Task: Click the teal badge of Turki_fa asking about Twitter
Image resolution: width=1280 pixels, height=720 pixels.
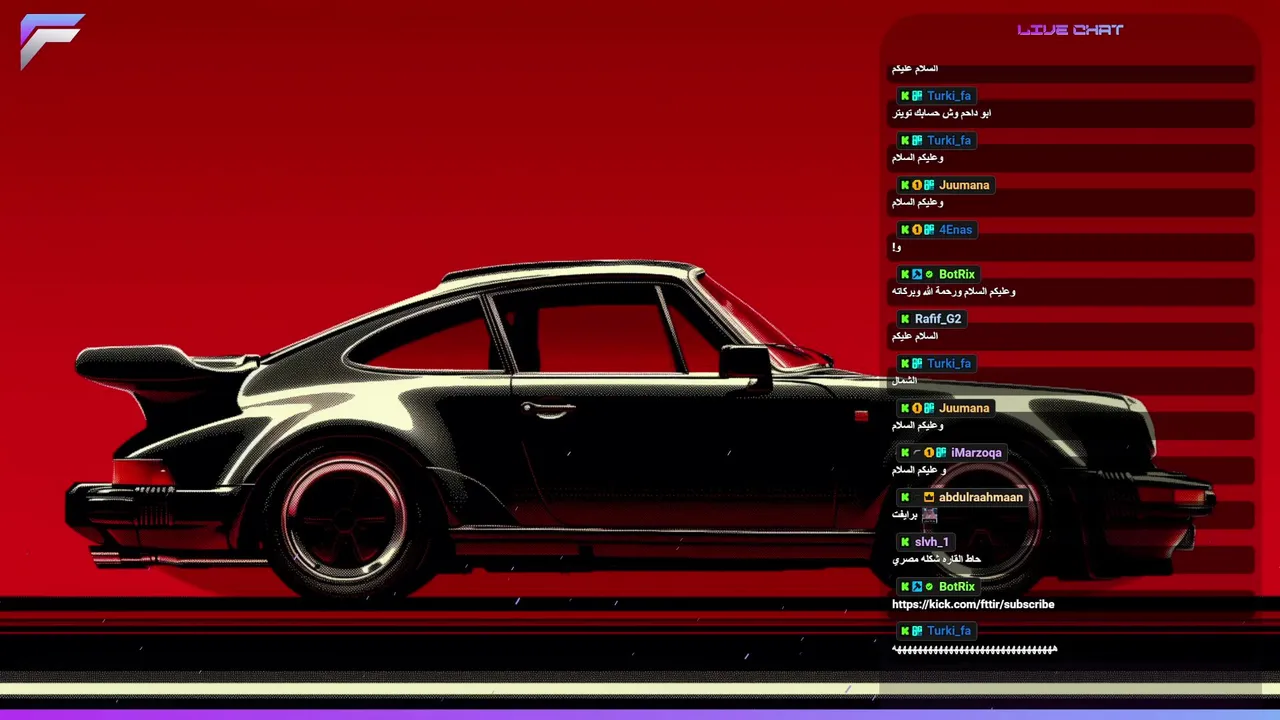Action: (917, 96)
